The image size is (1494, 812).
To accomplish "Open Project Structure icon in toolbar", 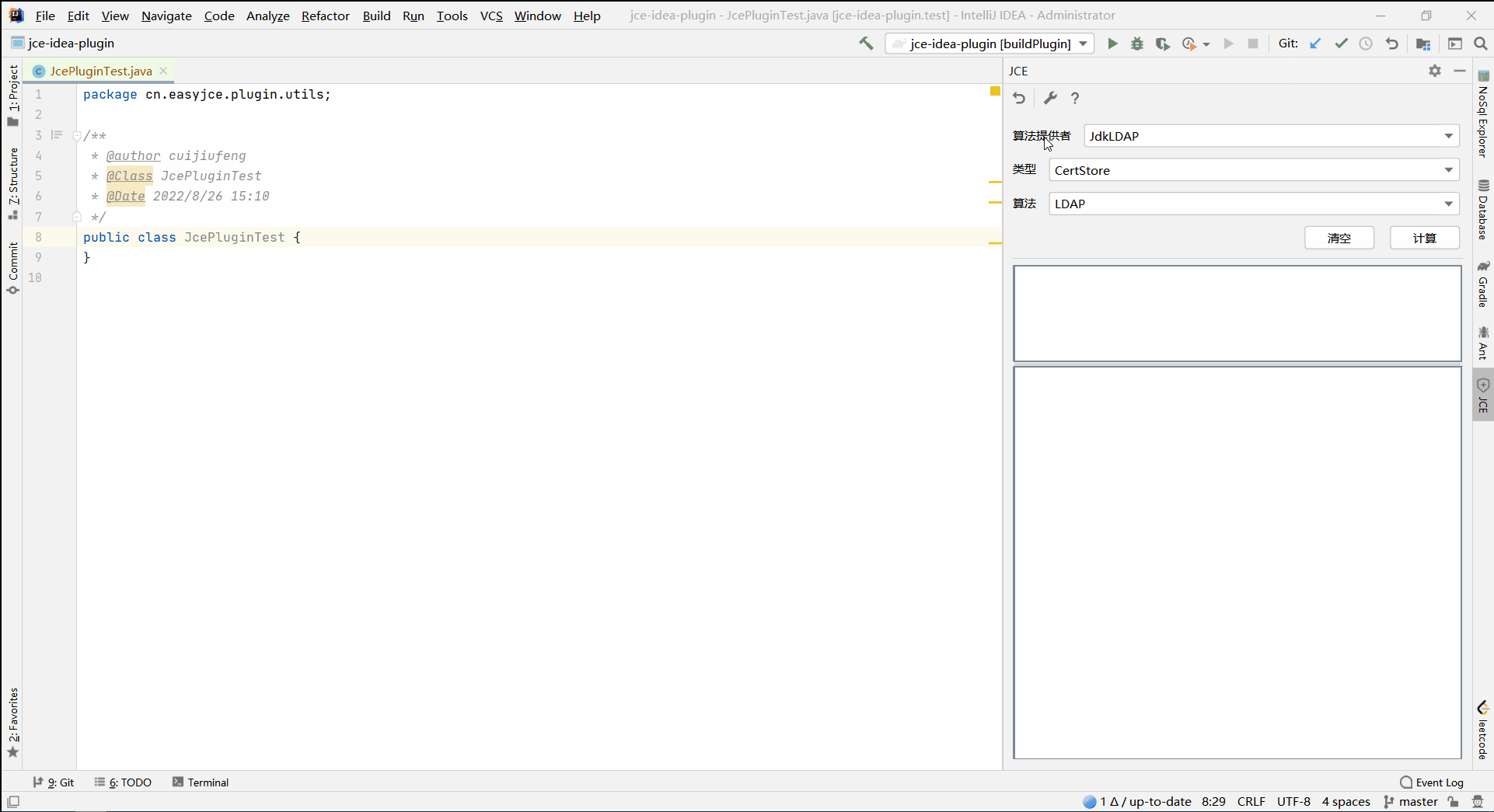I will tap(1423, 44).
